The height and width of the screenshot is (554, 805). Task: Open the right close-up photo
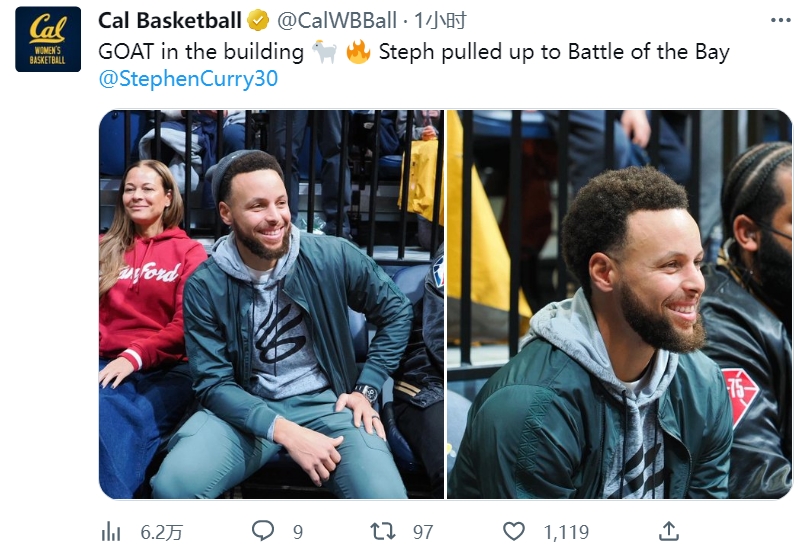619,304
